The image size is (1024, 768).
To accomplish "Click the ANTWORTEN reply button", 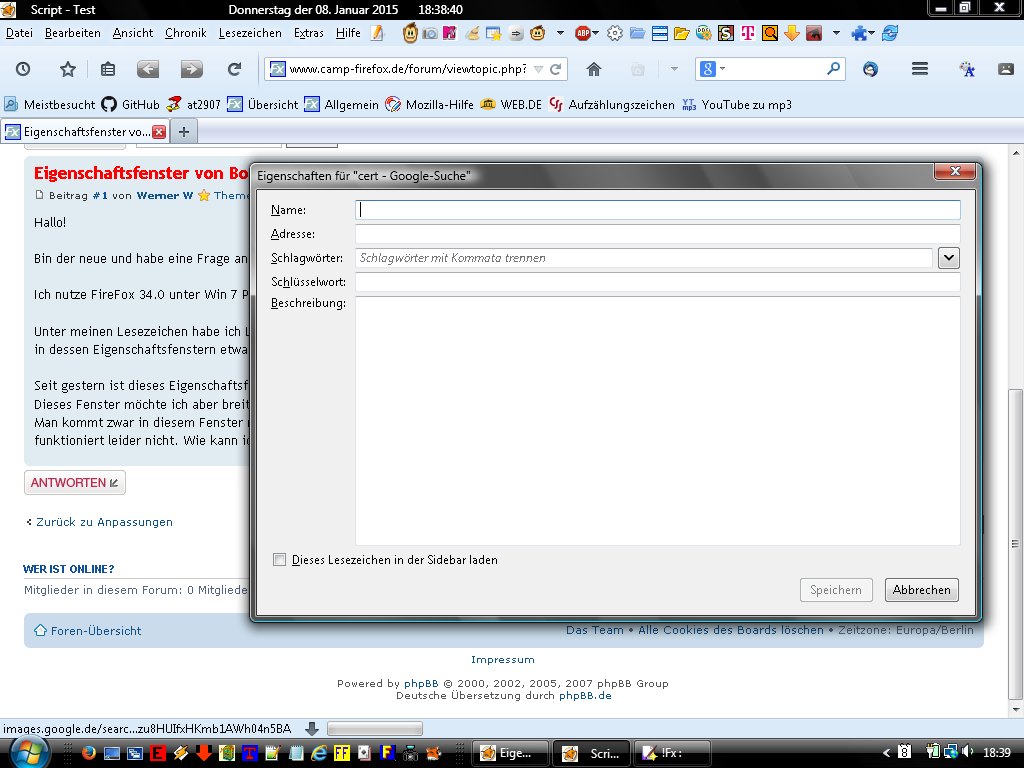I will tap(75, 483).
